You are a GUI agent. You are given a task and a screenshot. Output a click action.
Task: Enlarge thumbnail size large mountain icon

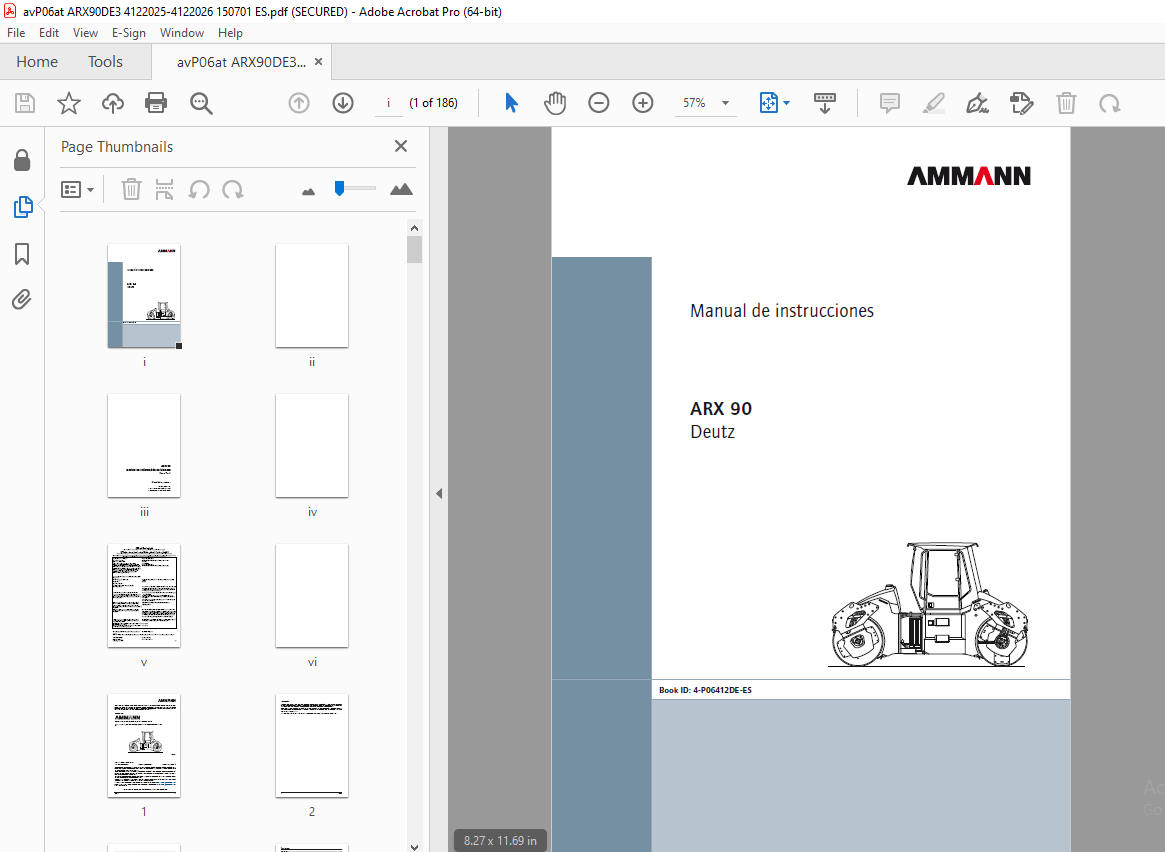click(401, 189)
